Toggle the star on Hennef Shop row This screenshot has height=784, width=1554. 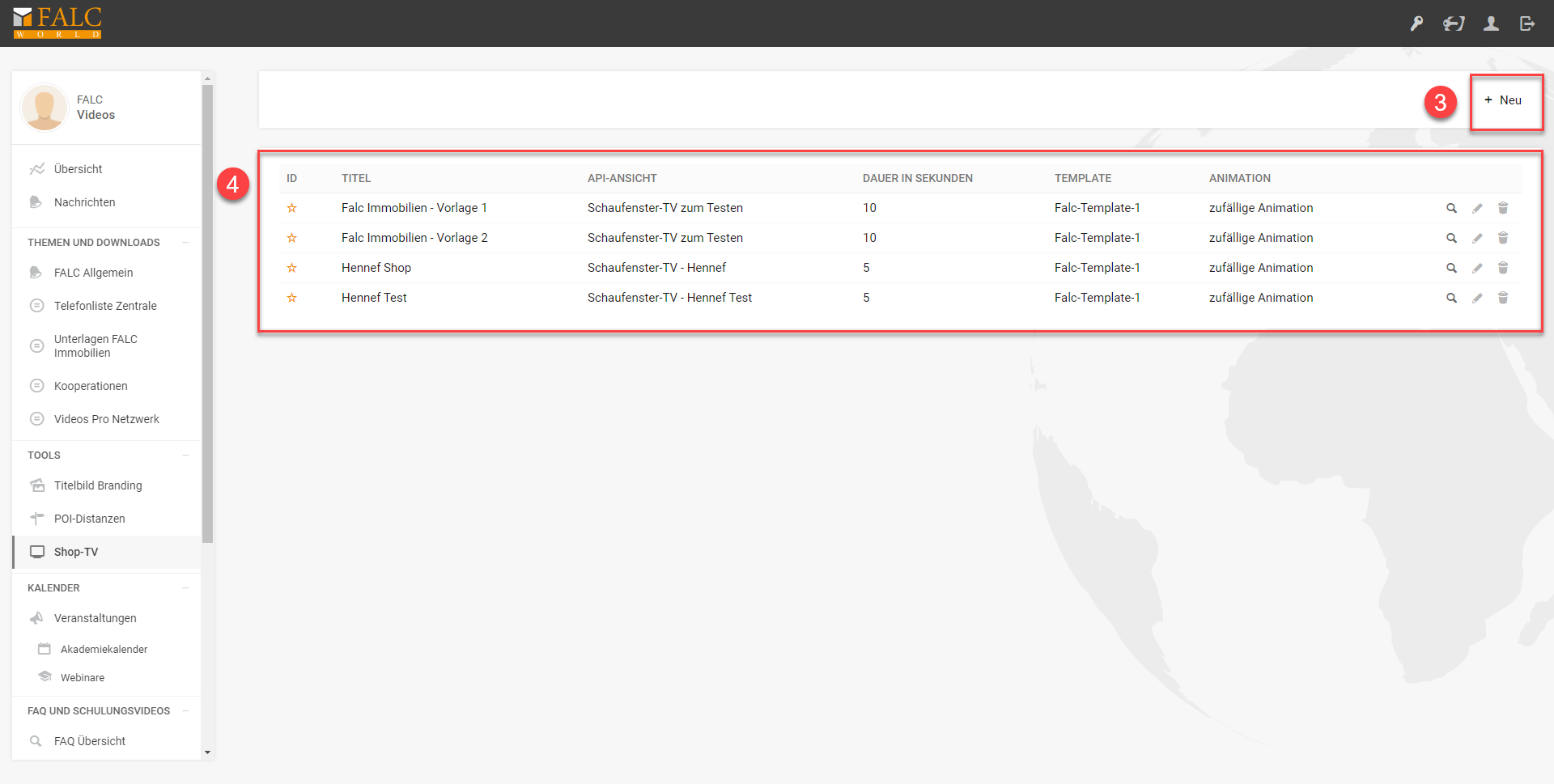(291, 268)
